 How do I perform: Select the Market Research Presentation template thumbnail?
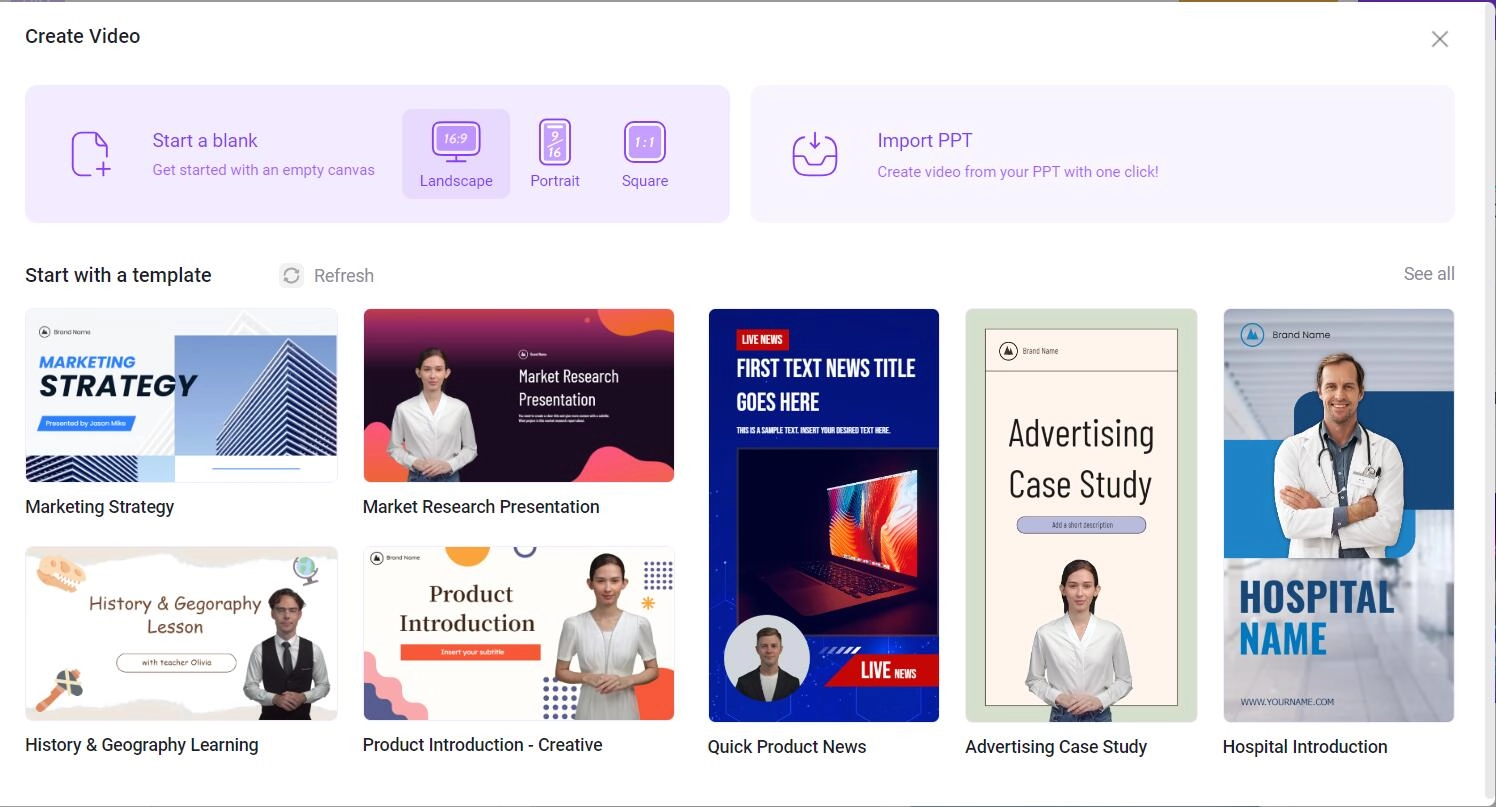[x=518, y=395]
